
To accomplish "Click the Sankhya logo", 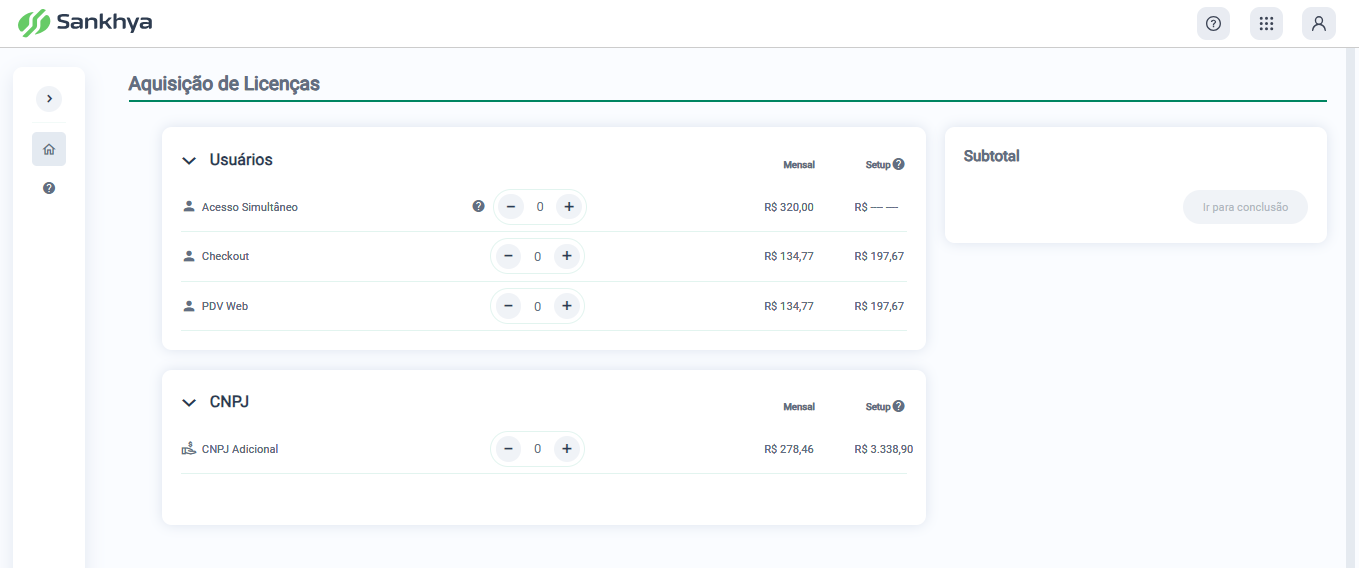I will point(85,22).
